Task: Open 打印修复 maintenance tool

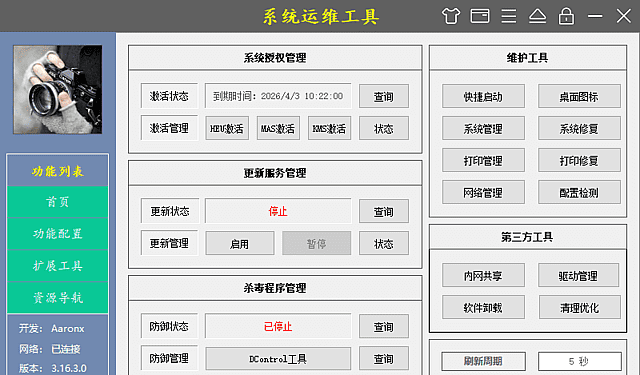Action: (x=579, y=160)
